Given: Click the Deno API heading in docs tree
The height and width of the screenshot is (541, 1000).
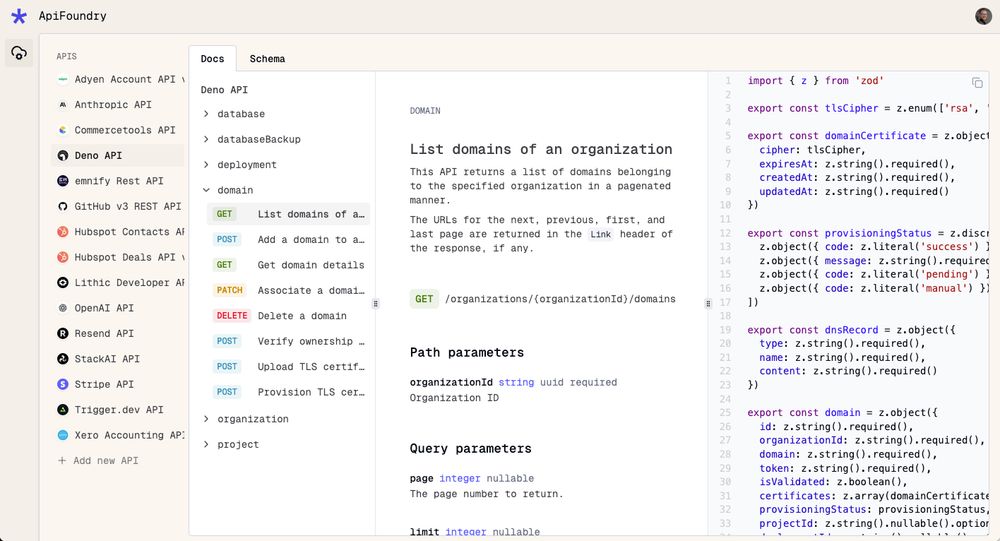Looking at the screenshot, I should click(224, 90).
